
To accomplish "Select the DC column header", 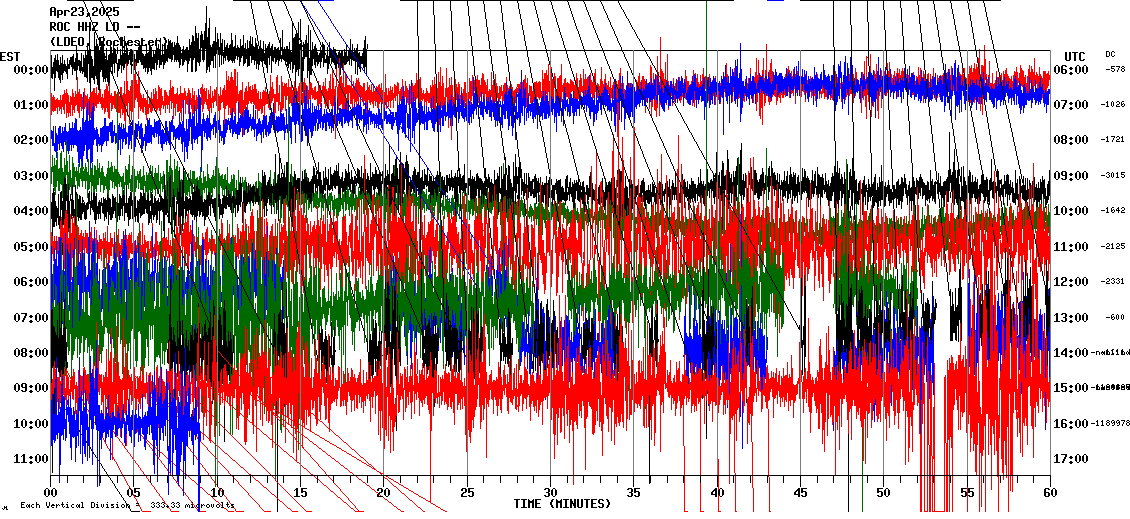I will pos(1110,54).
